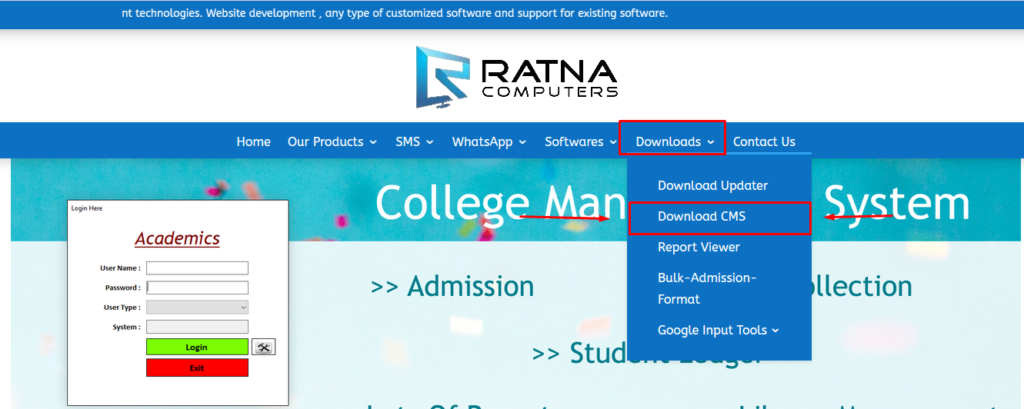Select Download Updater from the dropdown
The width and height of the screenshot is (1024, 409).
(x=712, y=186)
